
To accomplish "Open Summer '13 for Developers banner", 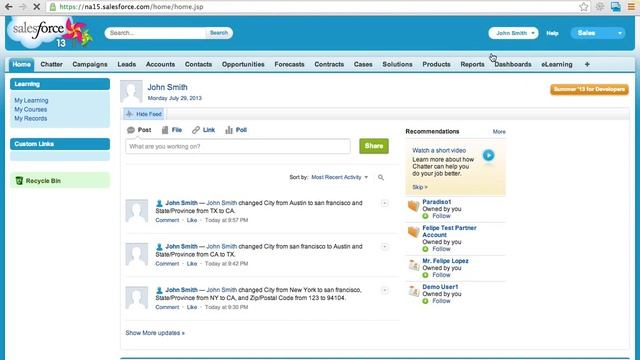I will 589,89.
